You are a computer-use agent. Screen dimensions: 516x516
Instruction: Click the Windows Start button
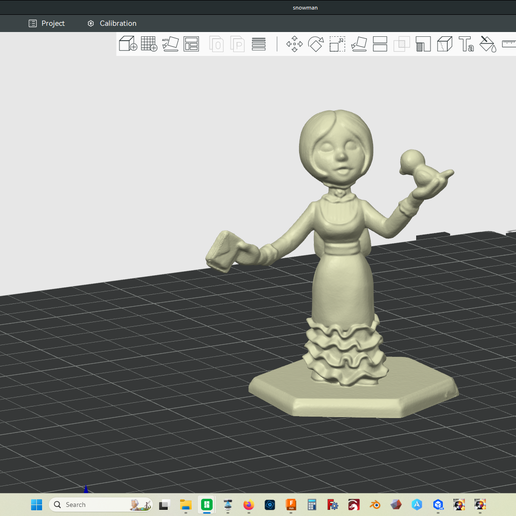tap(37, 505)
